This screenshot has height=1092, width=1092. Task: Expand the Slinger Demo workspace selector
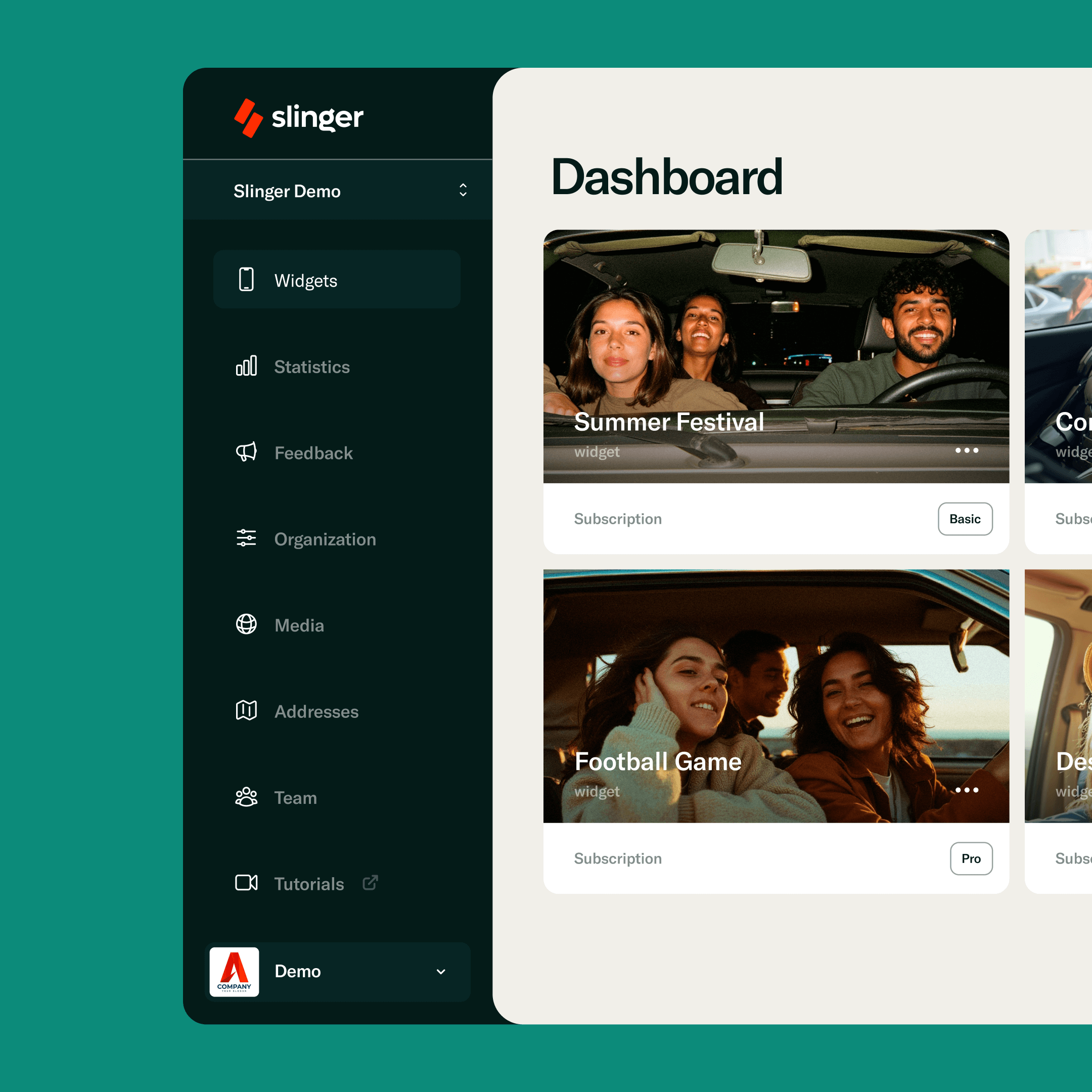463,191
